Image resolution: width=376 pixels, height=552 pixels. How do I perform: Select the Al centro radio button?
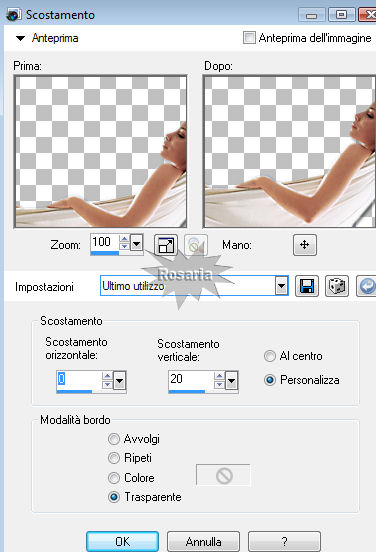[270, 356]
